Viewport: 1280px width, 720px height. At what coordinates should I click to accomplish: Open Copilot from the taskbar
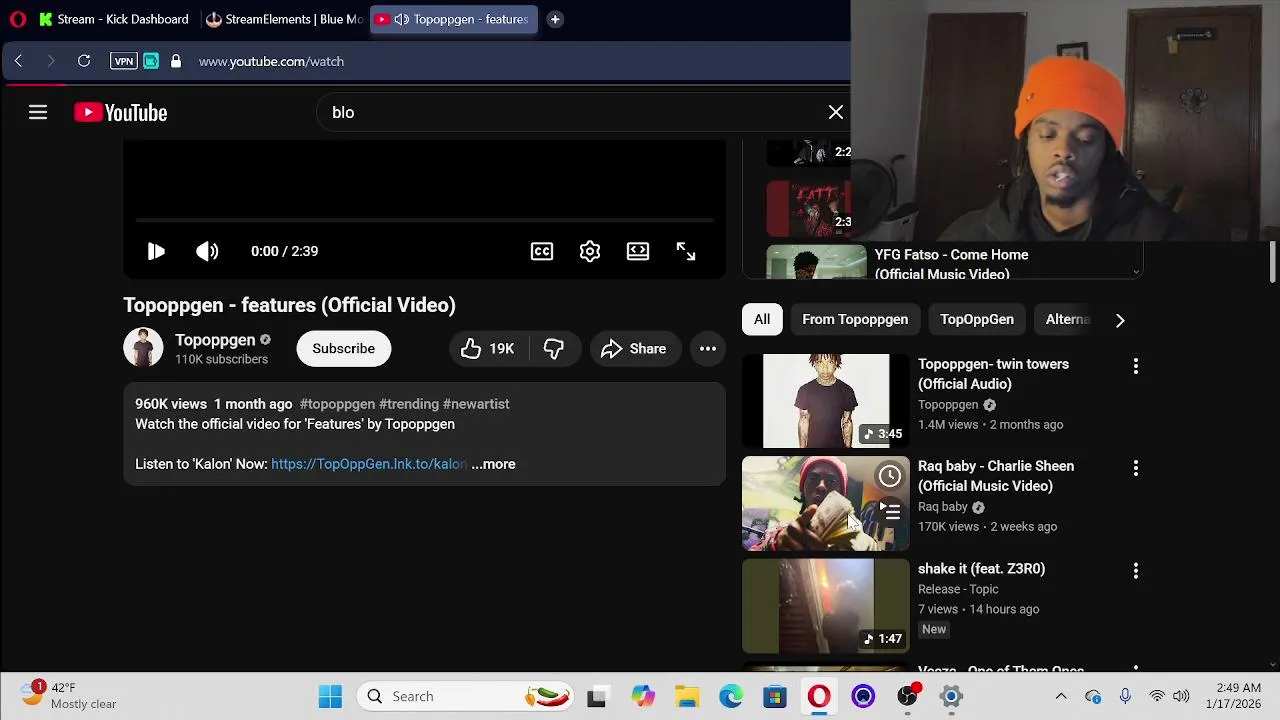point(642,696)
